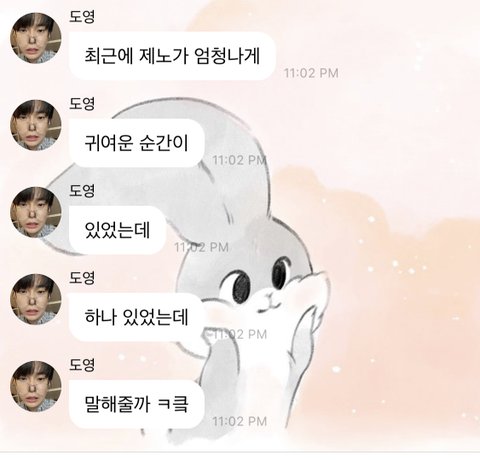Click sender name 도영 above '귀여운 순간이'
This screenshot has height=461, width=480.
click(x=82, y=103)
